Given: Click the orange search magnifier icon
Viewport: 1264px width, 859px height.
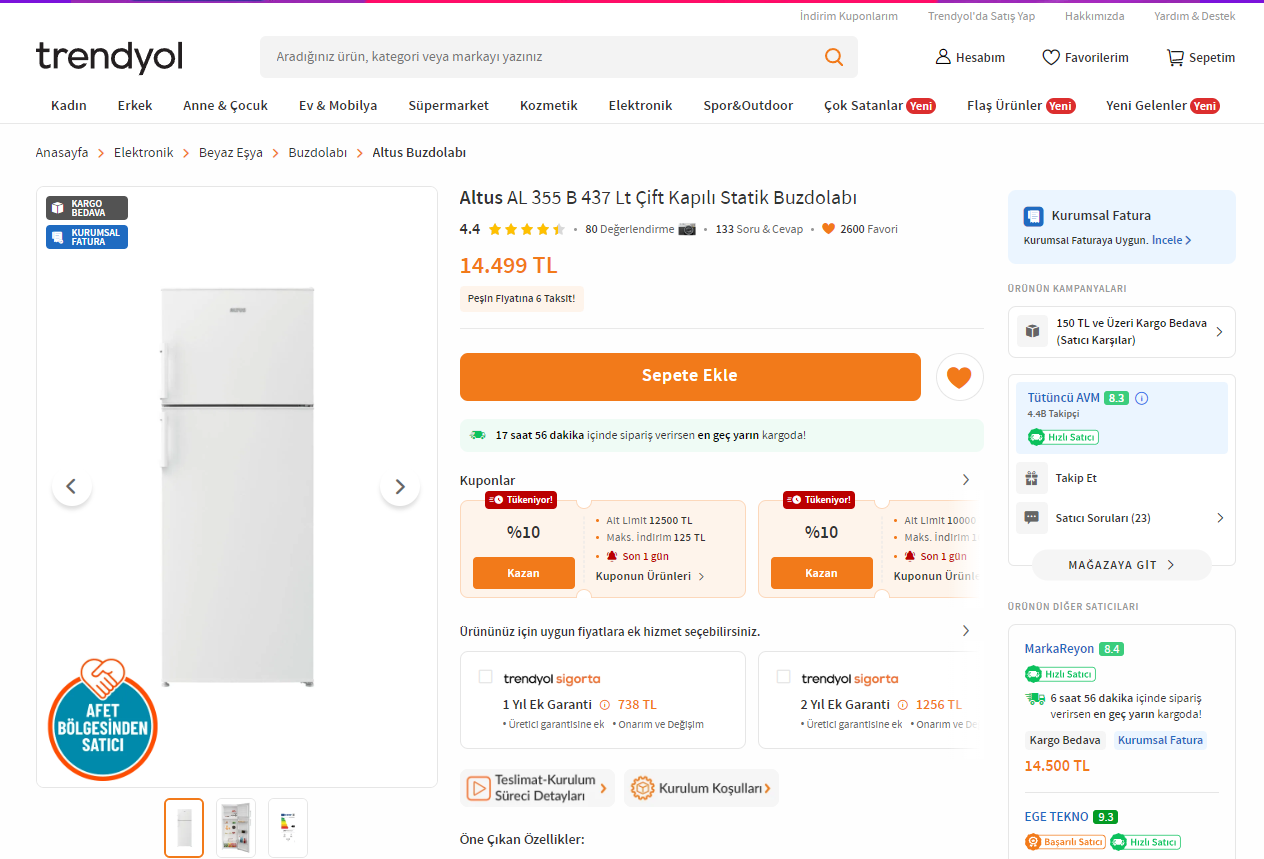Looking at the screenshot, I should point(833,57).
